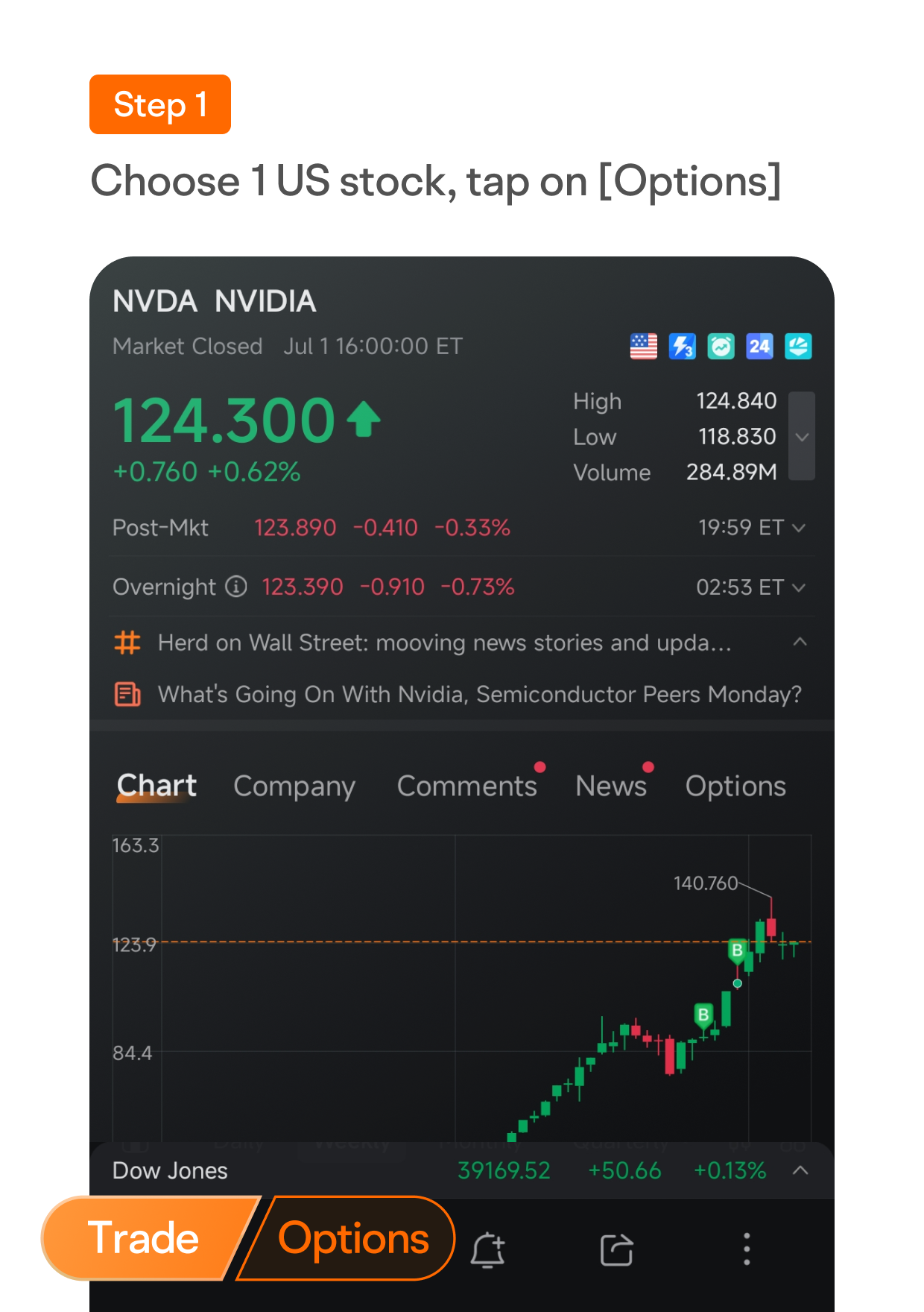Tap the price alert bell icon
924x1312 pixels.
point(488,1250)
